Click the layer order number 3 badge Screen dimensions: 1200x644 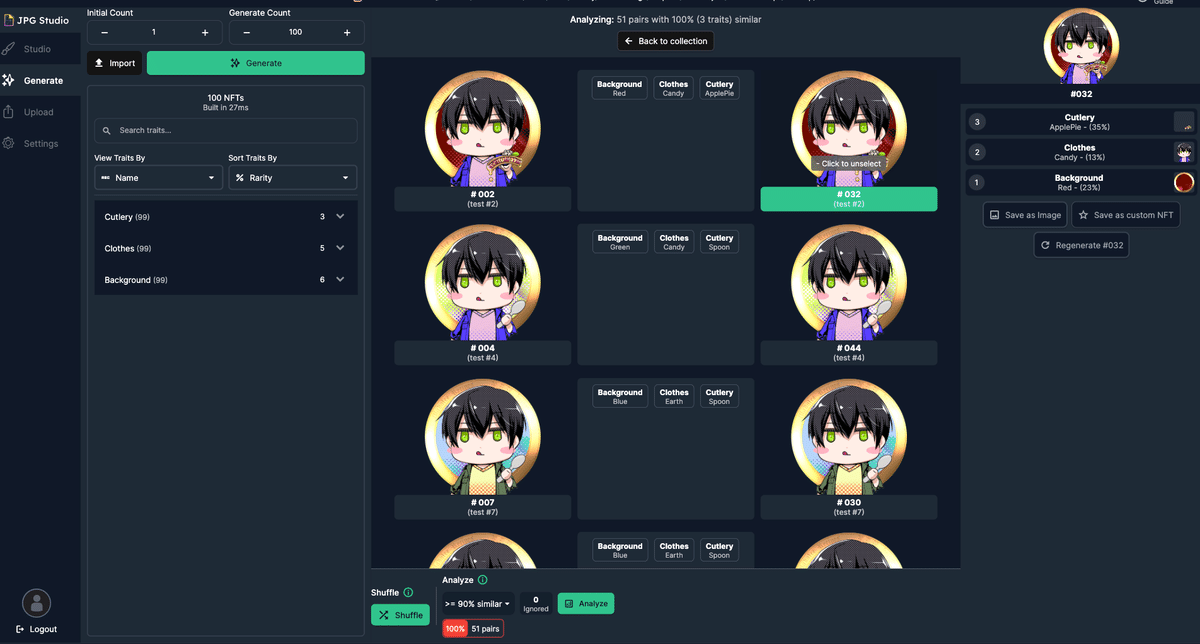977,122
